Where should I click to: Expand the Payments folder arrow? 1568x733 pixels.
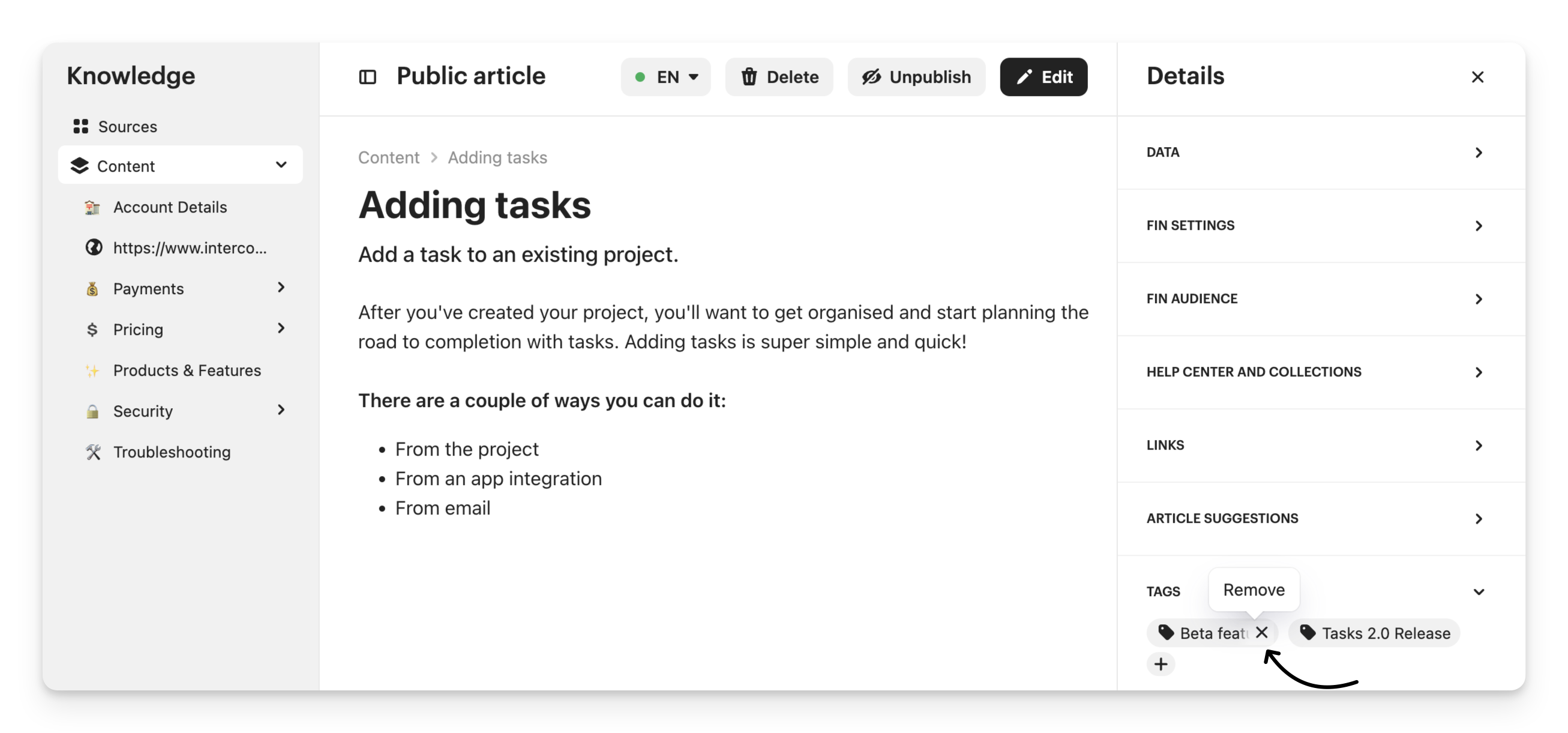pos(281,288)
